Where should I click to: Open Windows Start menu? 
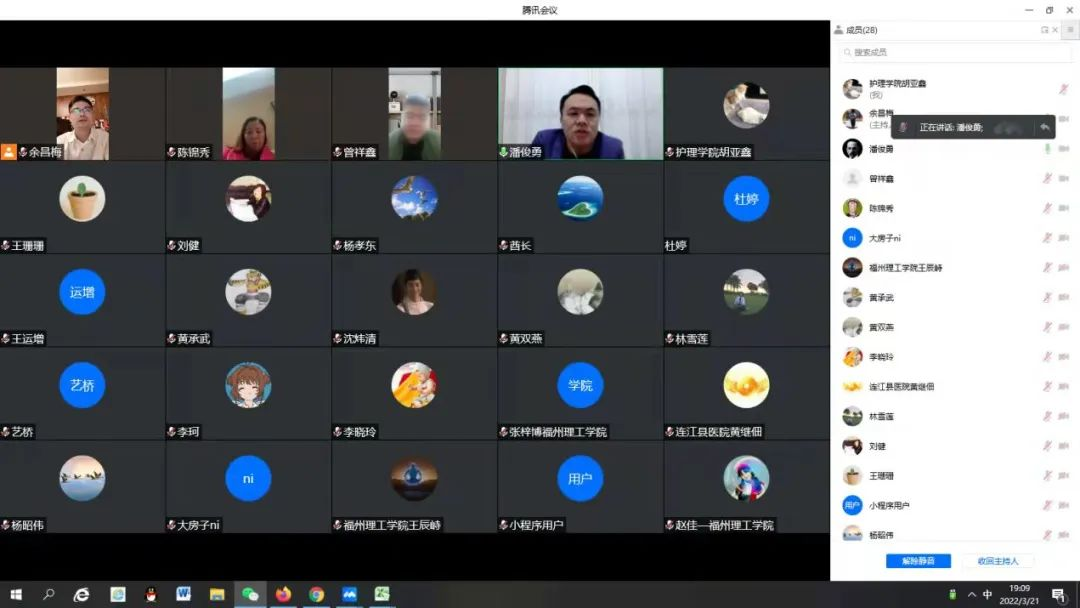pos(16,594)
